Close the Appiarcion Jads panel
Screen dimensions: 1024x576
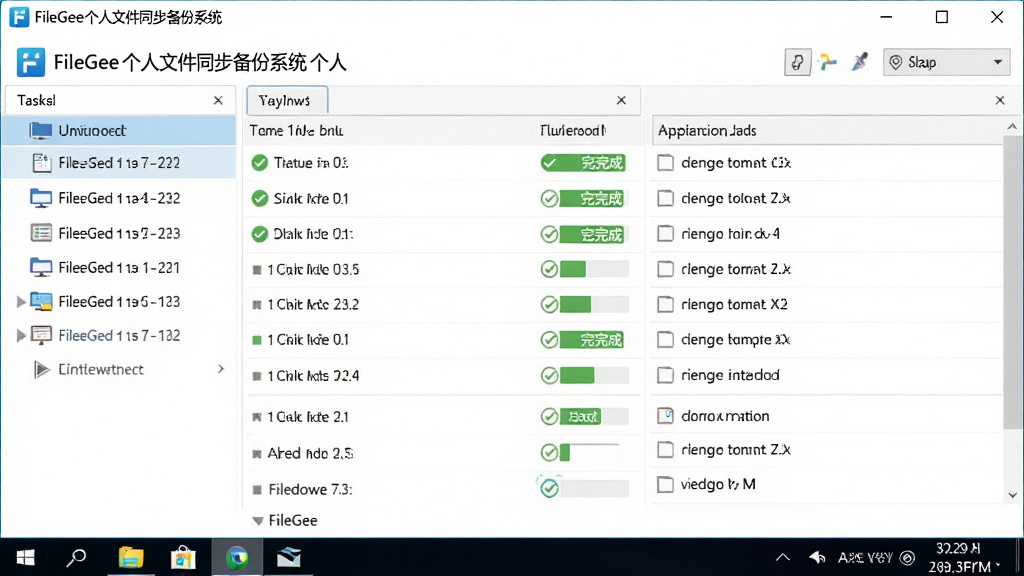pyautogui.click(x=1000, y=101)
